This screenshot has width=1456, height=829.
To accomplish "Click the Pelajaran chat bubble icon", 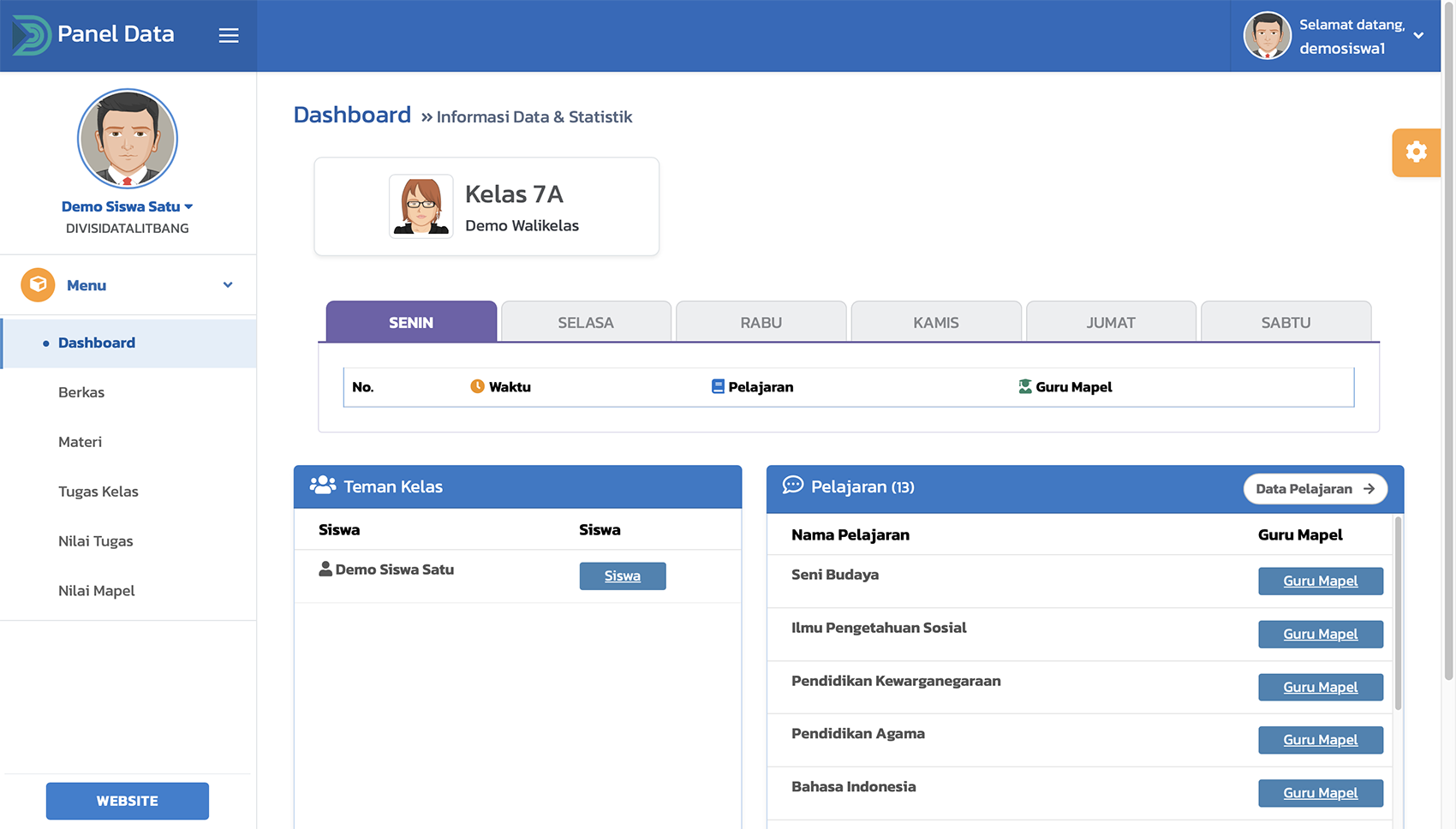I will pyautogui.click(x=793, y=486).
